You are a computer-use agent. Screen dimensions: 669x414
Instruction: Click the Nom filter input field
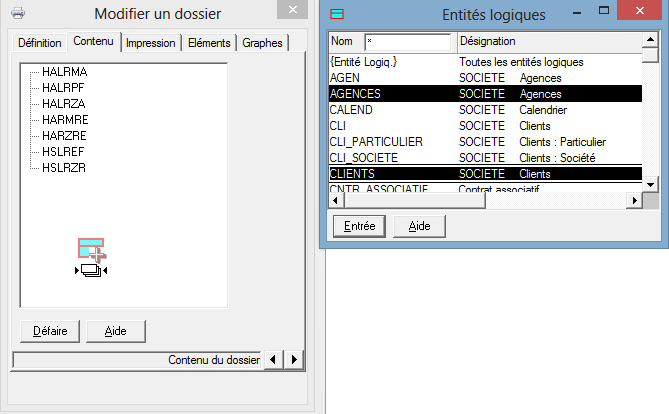click(x=407, y=42)
